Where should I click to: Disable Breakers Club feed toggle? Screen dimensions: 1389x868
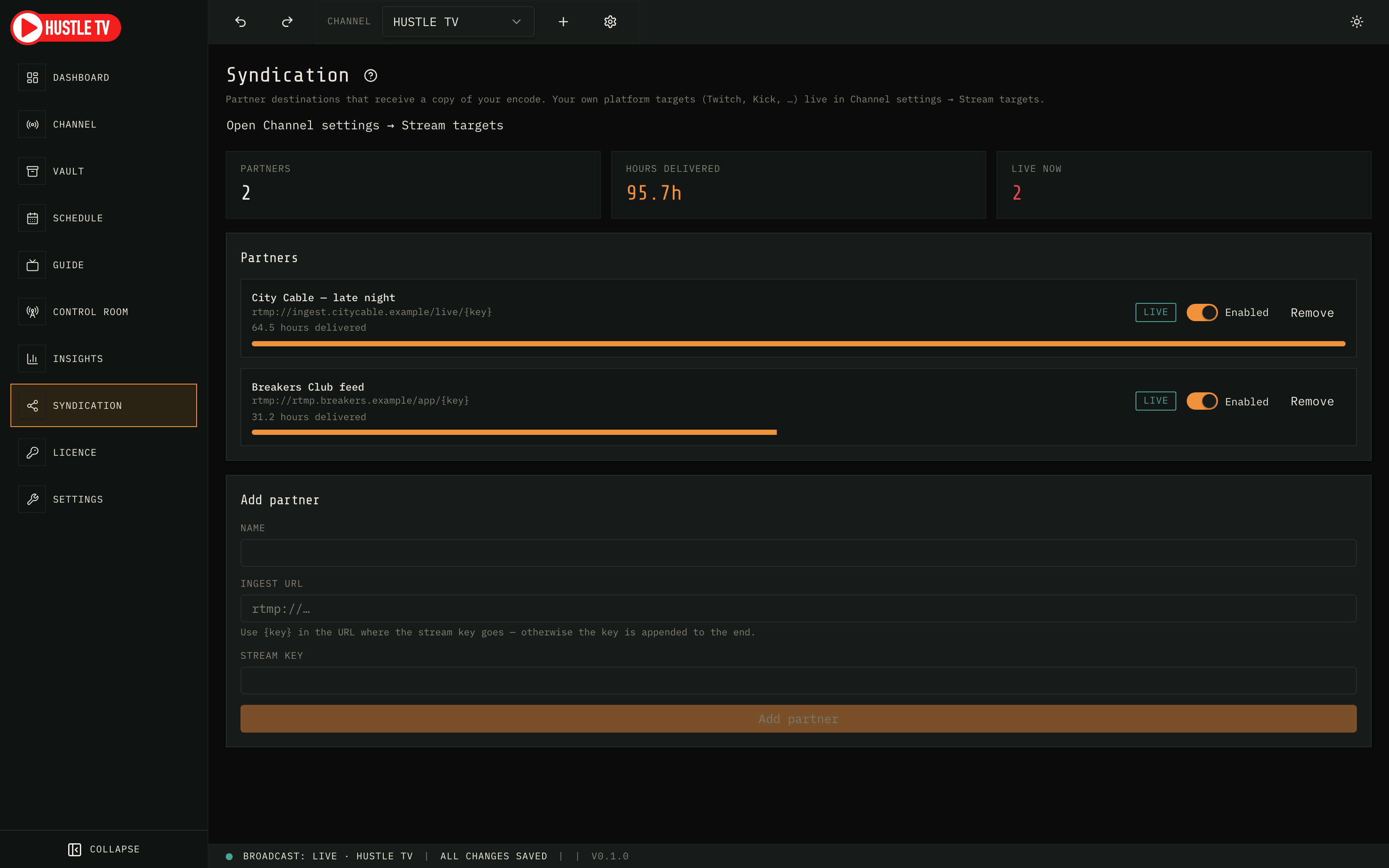(x=1202, y=401)
